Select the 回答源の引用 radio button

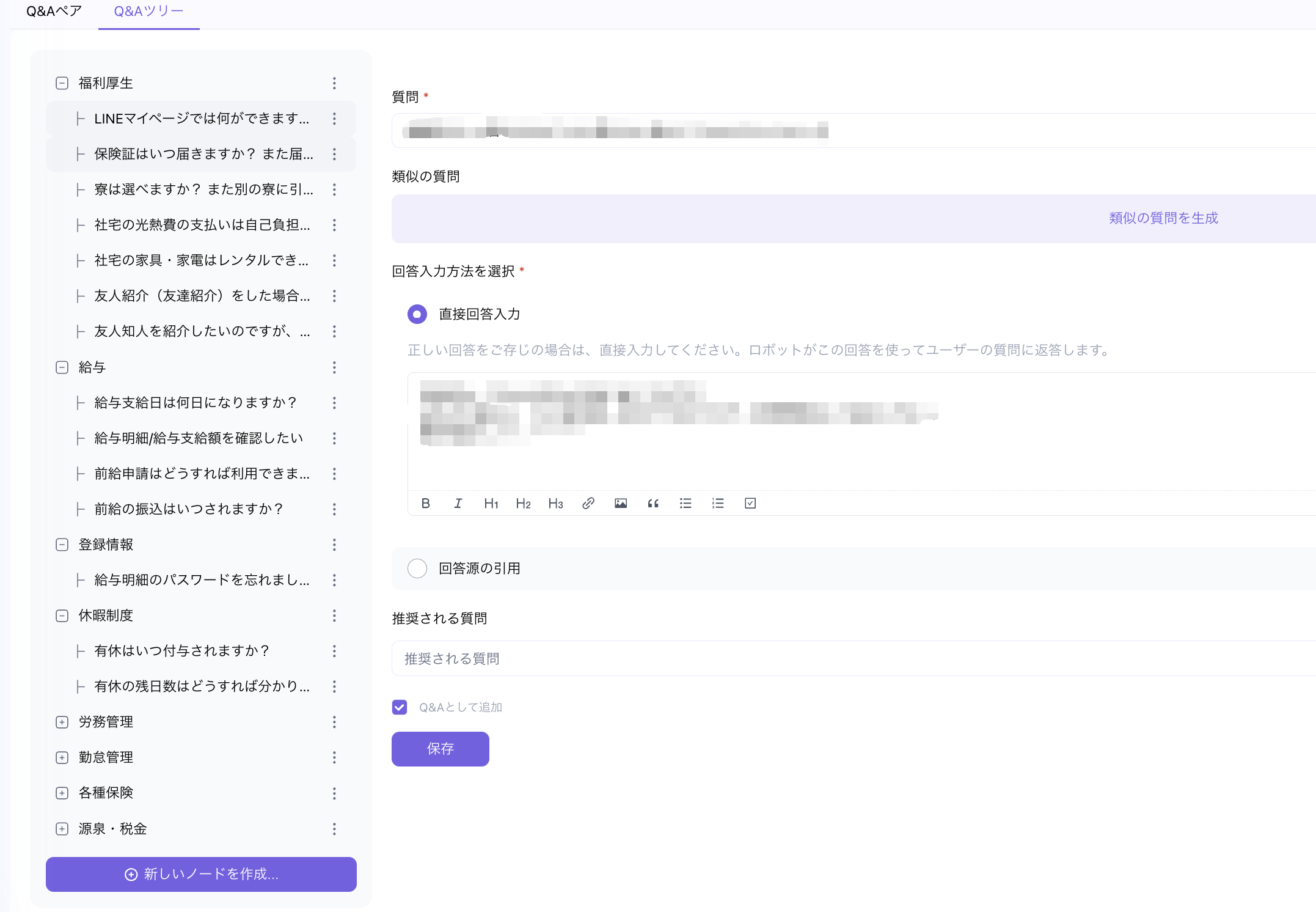point(417,568)
